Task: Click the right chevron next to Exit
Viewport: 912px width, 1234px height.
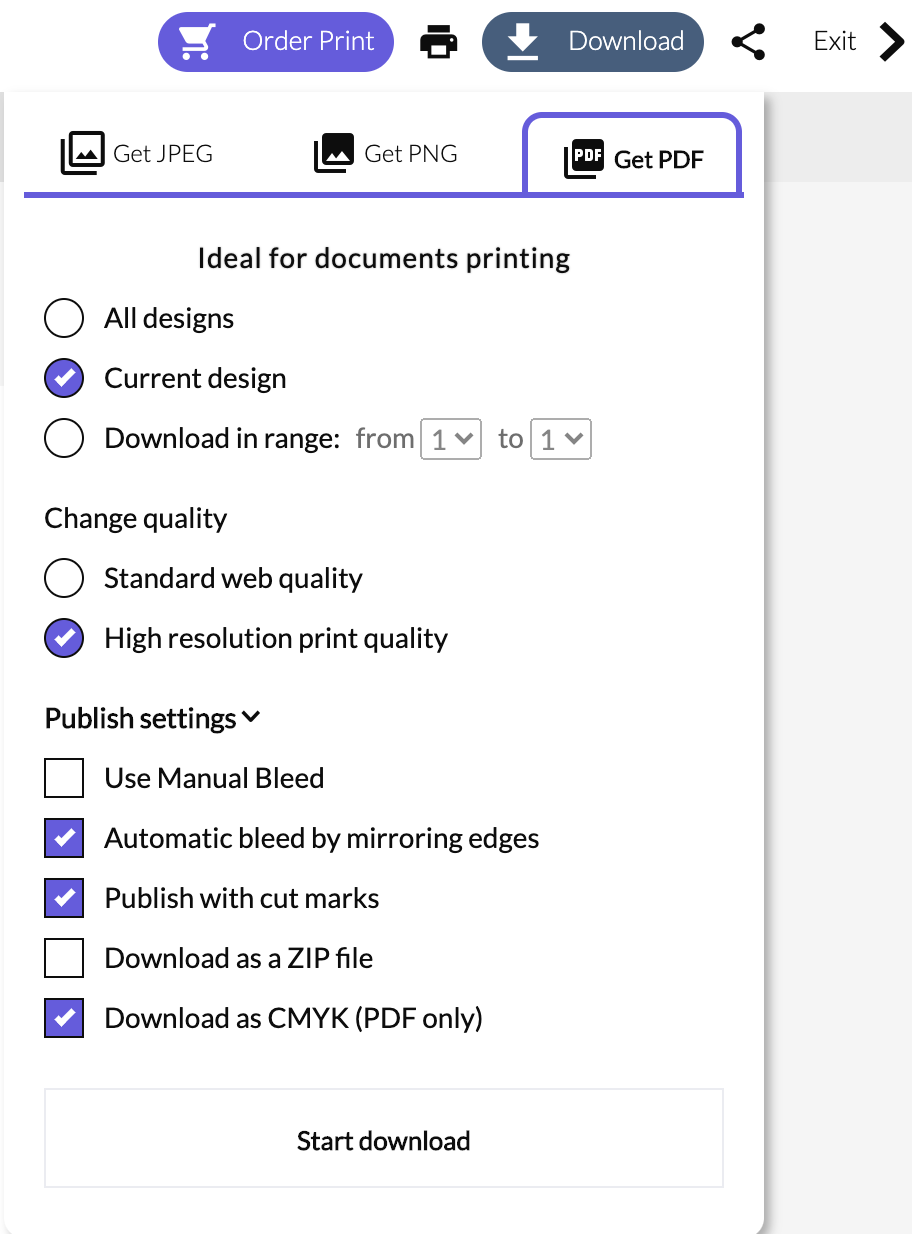Action: click(891, 42)
